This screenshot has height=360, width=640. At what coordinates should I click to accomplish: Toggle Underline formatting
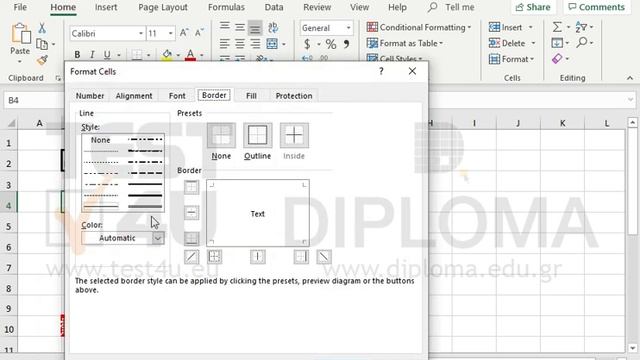point(107,55)
